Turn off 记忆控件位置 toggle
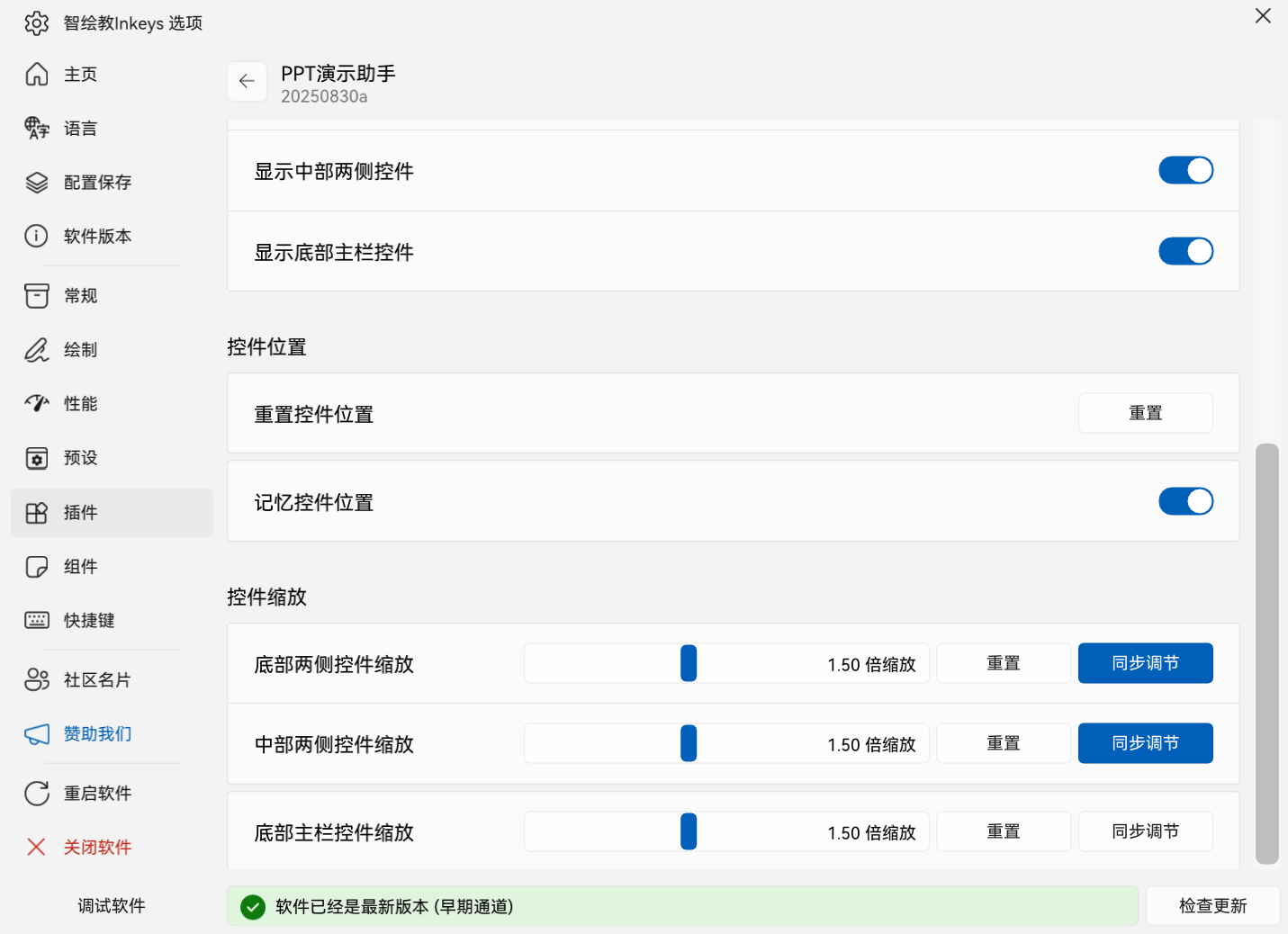The height and width of the screenshot is (934, 1288). point(1185,501)
